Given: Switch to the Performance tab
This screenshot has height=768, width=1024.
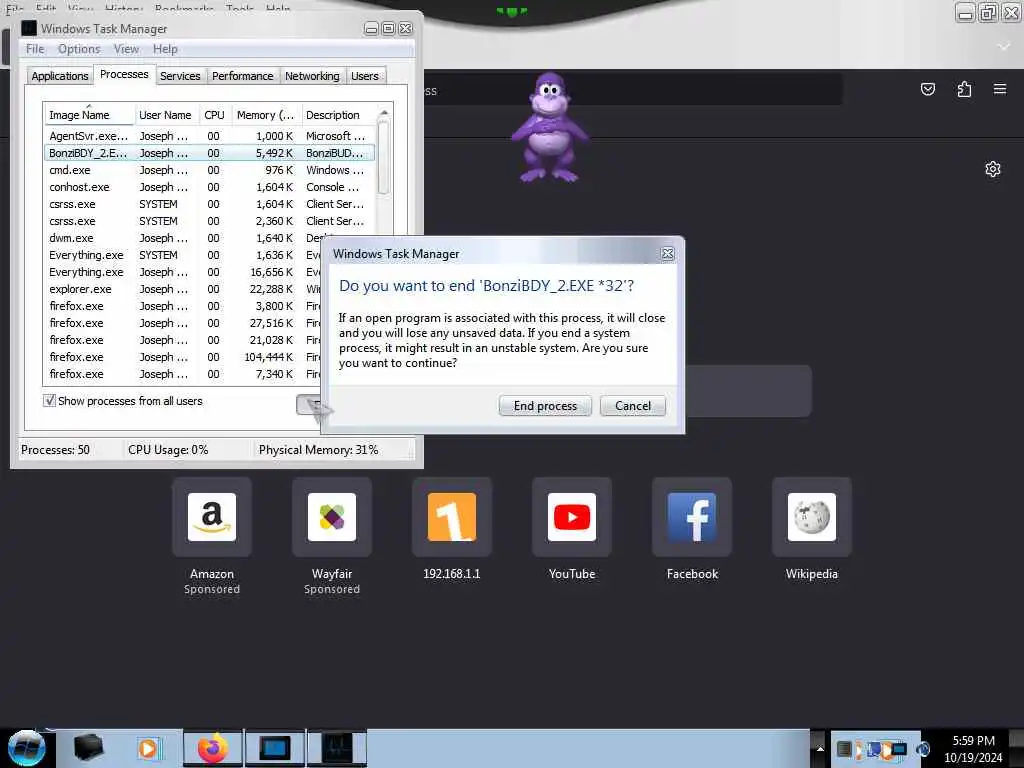Looking at the screenshot, I should click(x=242, y=76).
